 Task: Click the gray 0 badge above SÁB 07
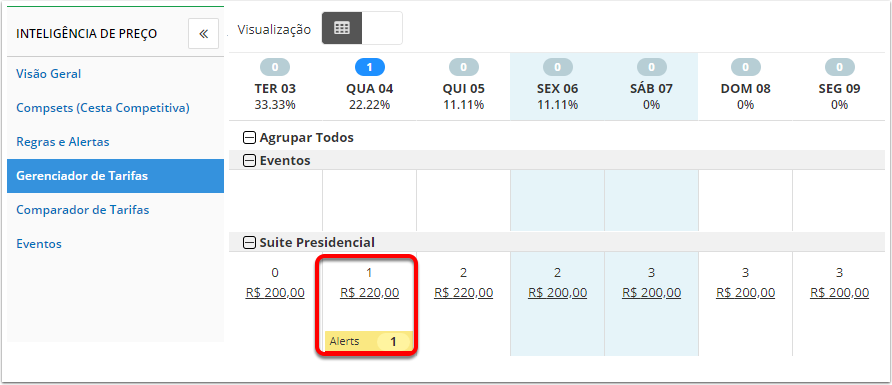click(x=651, y=68)
